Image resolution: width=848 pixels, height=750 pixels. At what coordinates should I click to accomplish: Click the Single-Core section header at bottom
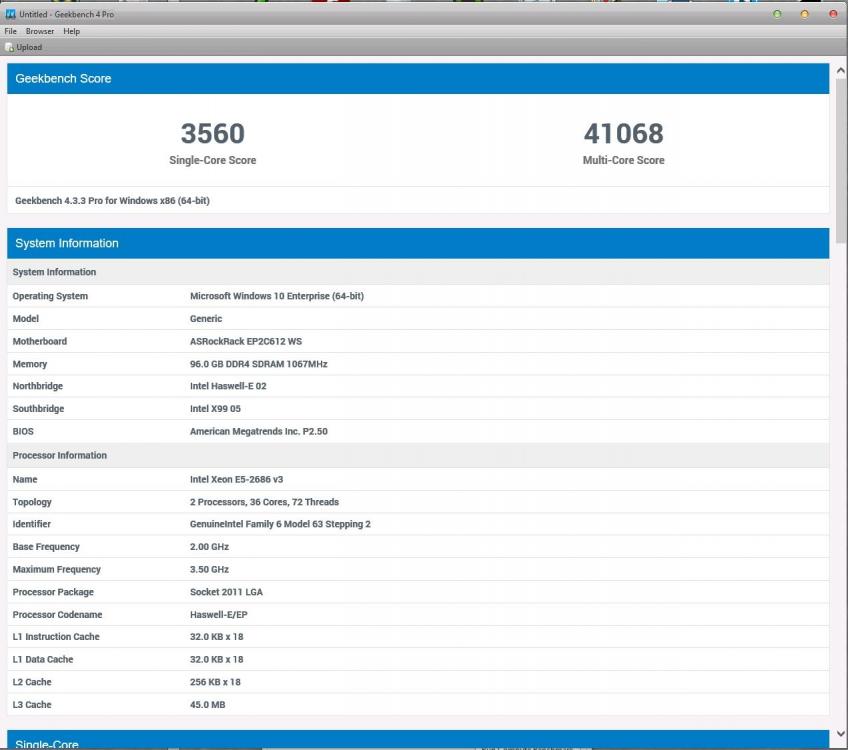click(418, 740)
